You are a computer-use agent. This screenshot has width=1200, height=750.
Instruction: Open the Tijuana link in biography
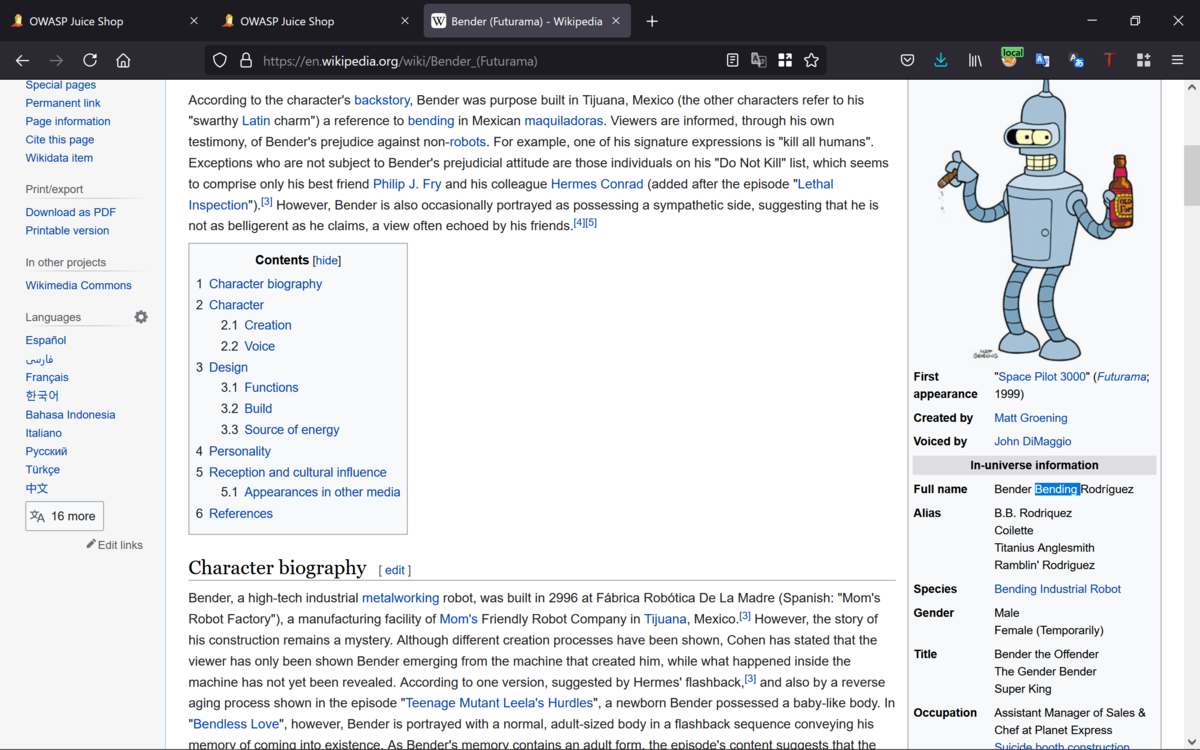[665, 619]
